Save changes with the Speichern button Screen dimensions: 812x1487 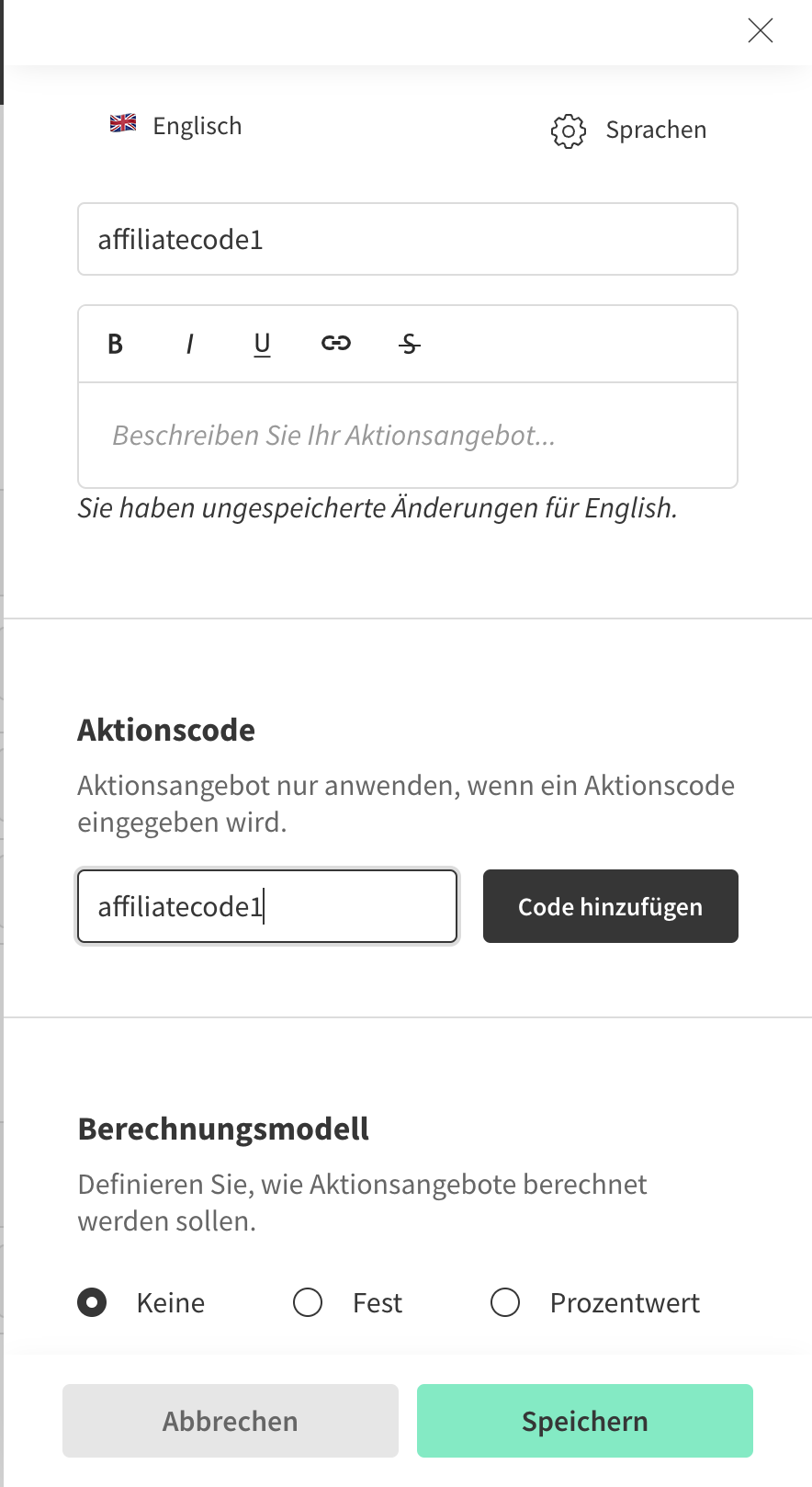click(x=584, y=1421)
